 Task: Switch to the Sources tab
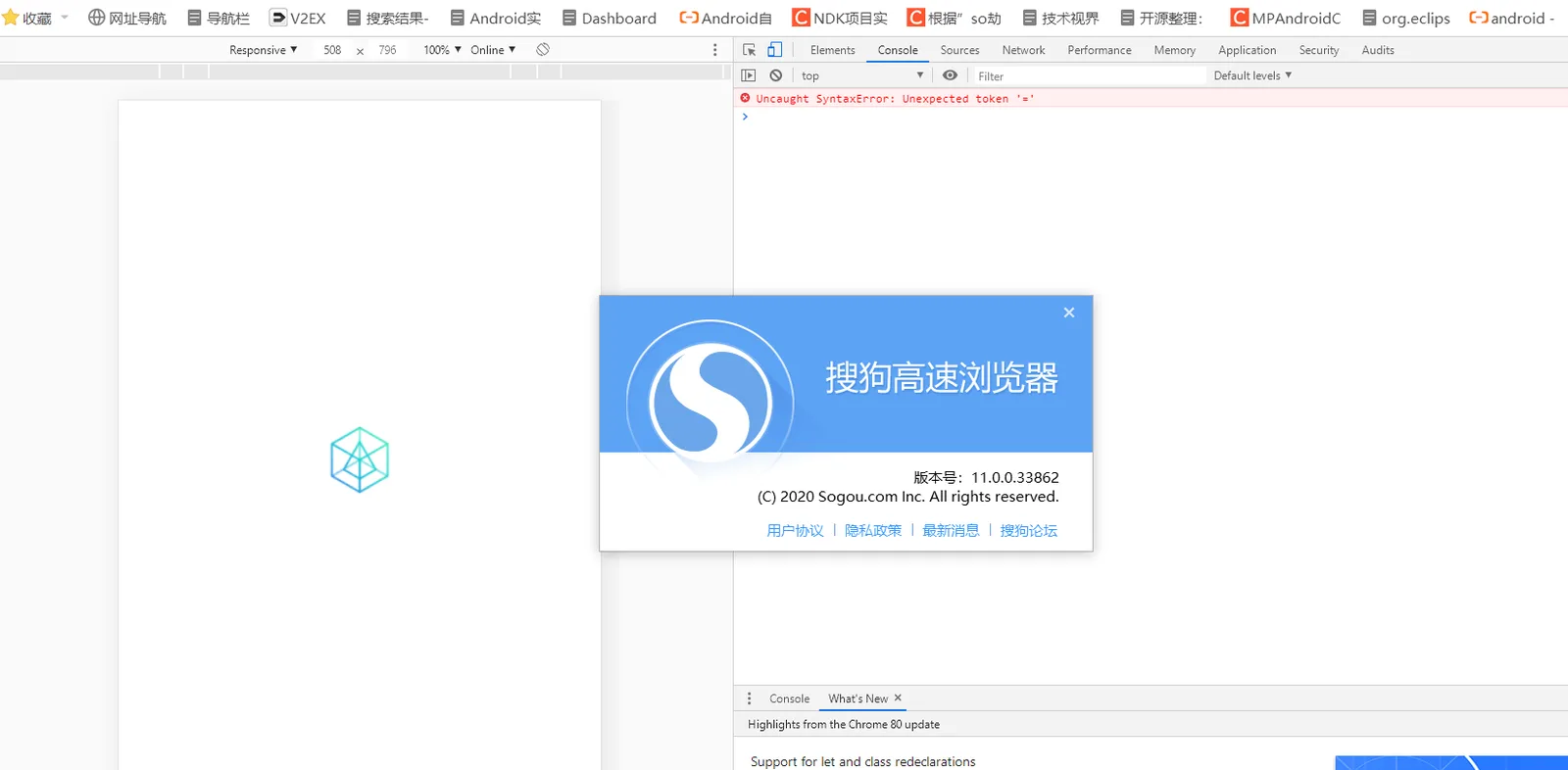click(959, 50)
